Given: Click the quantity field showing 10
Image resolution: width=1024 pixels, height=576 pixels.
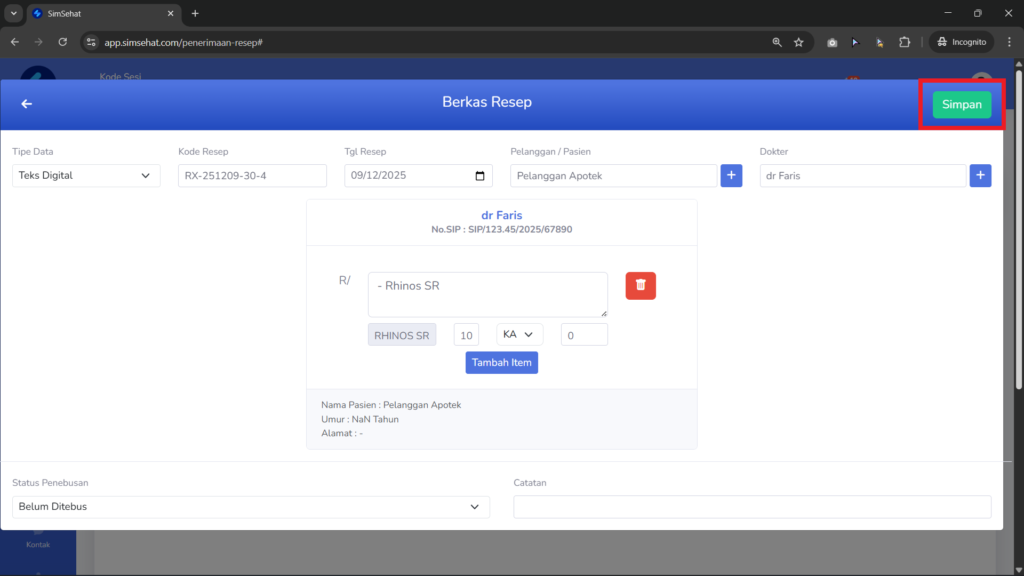Looking at the screenshot, I should click(x=466, y=335).
